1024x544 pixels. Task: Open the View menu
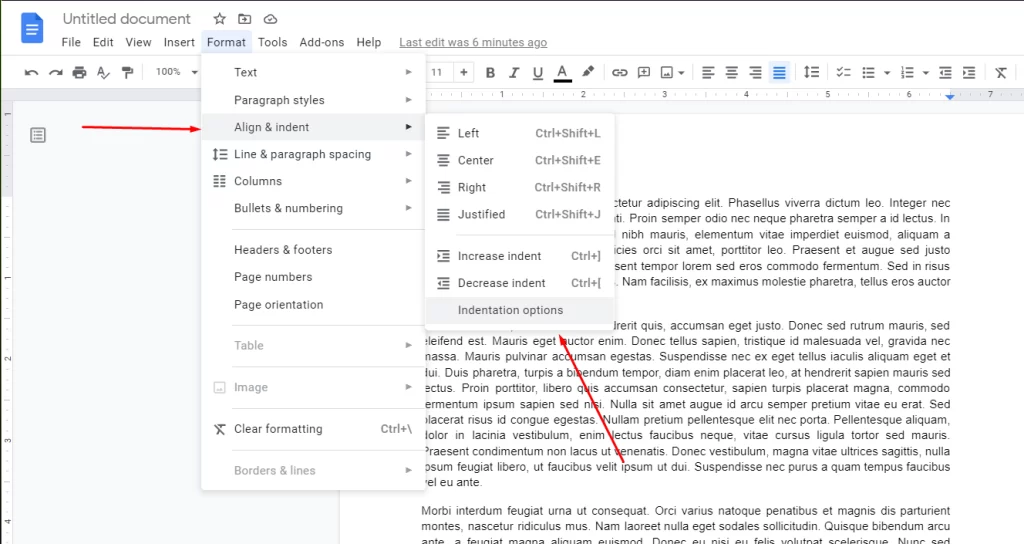(x=138, y=42)
